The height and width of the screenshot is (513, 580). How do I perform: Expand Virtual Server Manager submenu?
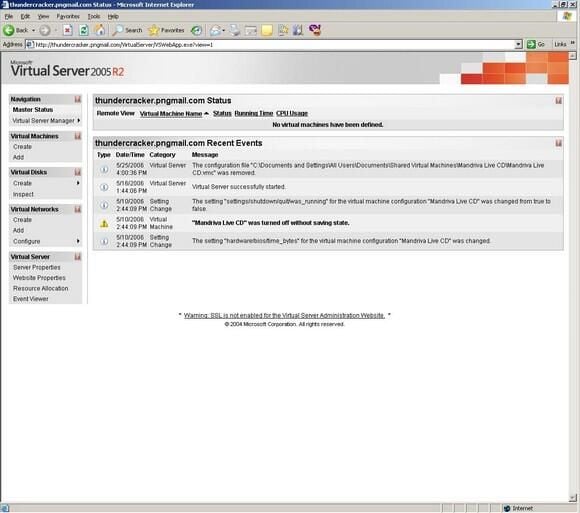click(79, 121)
